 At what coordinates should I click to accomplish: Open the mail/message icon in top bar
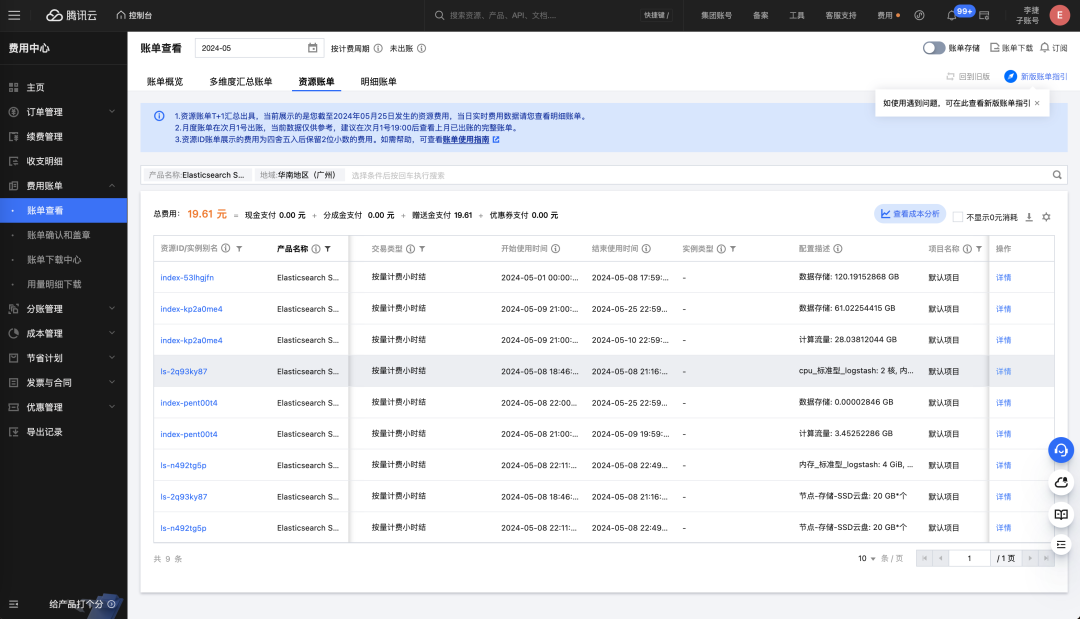[984, 15]
